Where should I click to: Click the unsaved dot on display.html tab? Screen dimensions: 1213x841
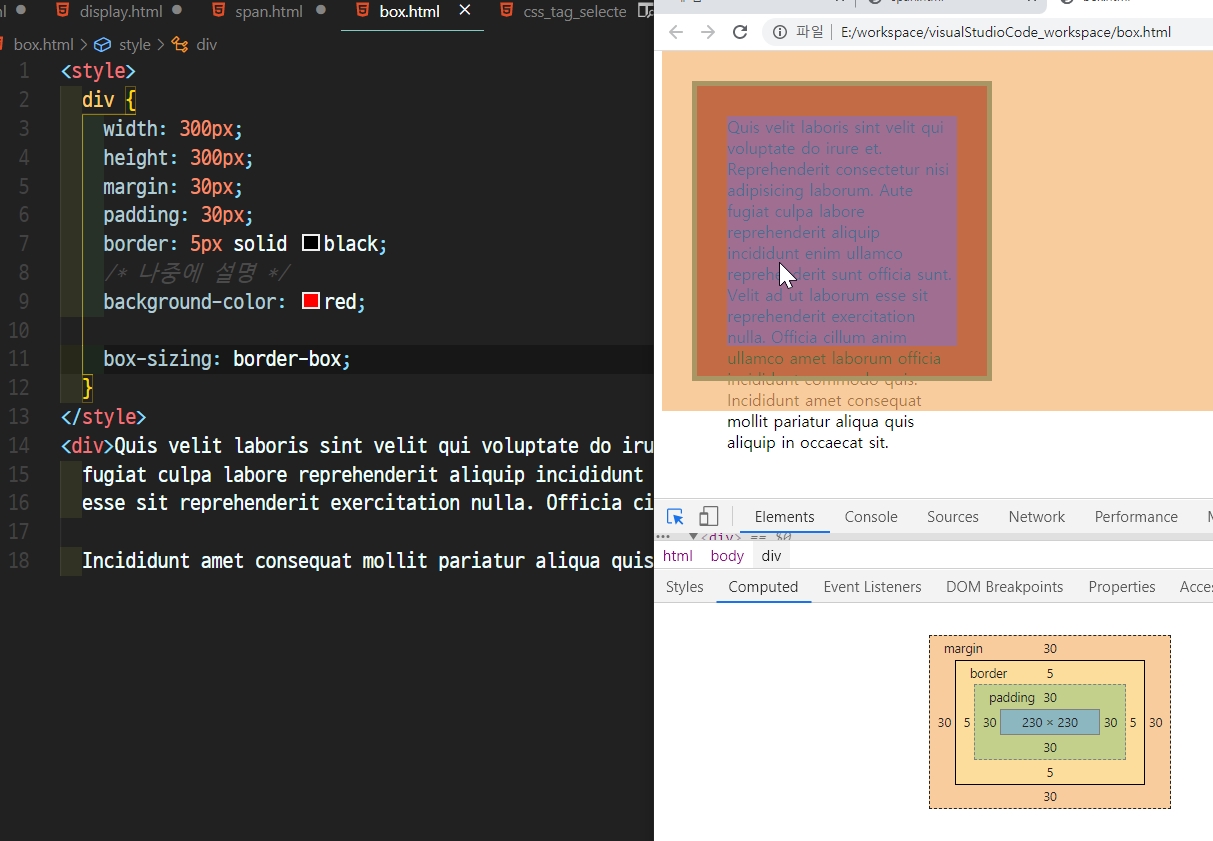(x=177, y=11)
